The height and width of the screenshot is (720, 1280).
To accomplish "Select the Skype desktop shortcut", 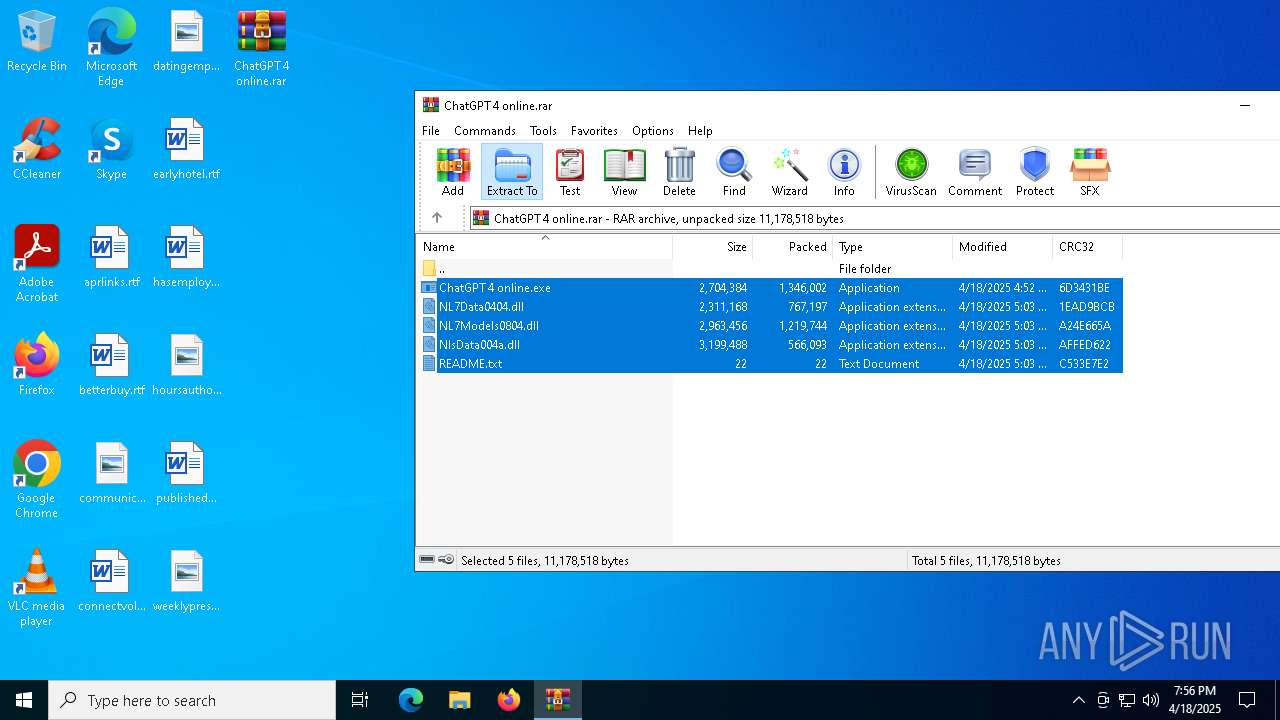I will coord(111,150).
